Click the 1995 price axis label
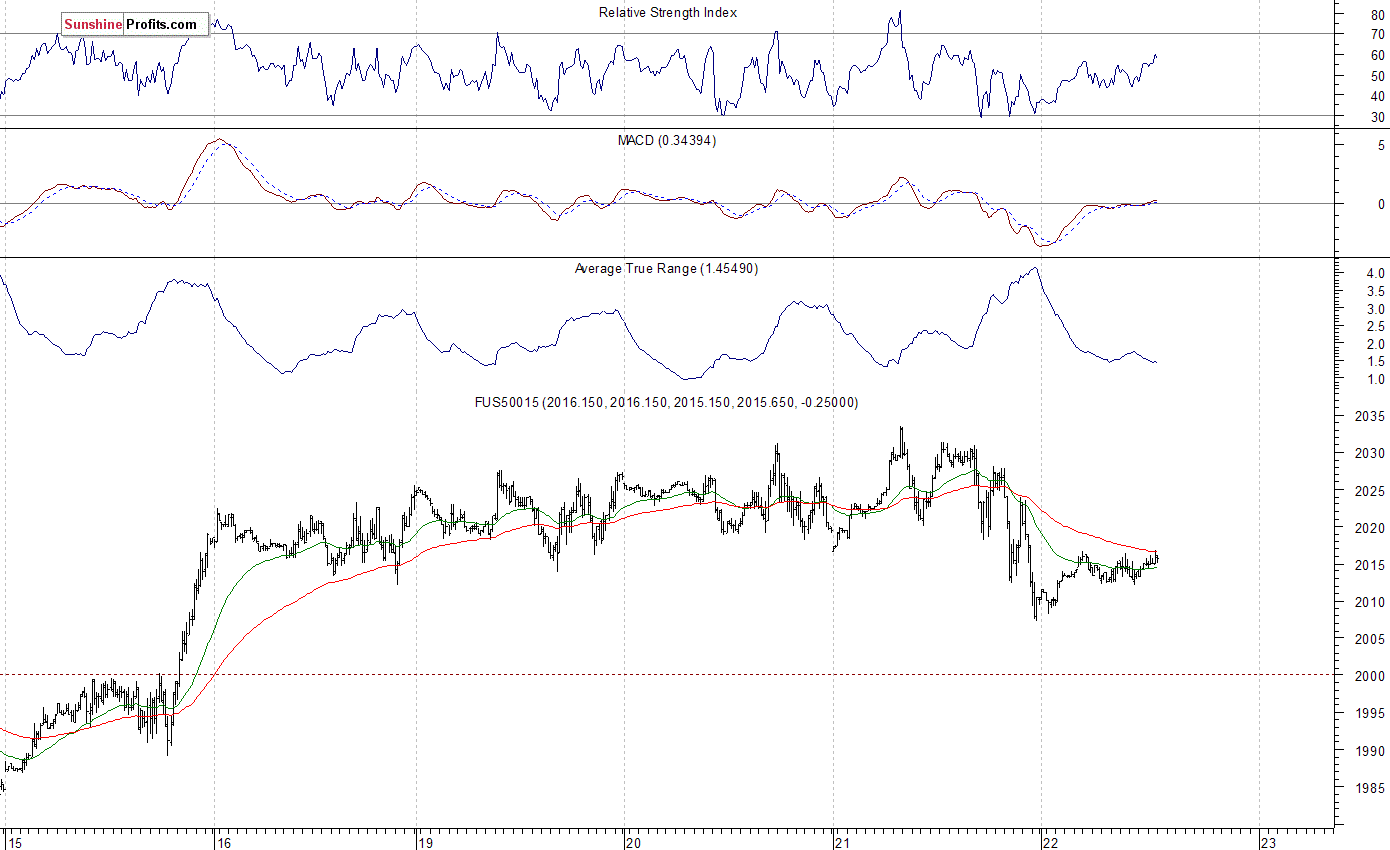Viewport: 1390px width, 850px height. [x=1370, y=713]
